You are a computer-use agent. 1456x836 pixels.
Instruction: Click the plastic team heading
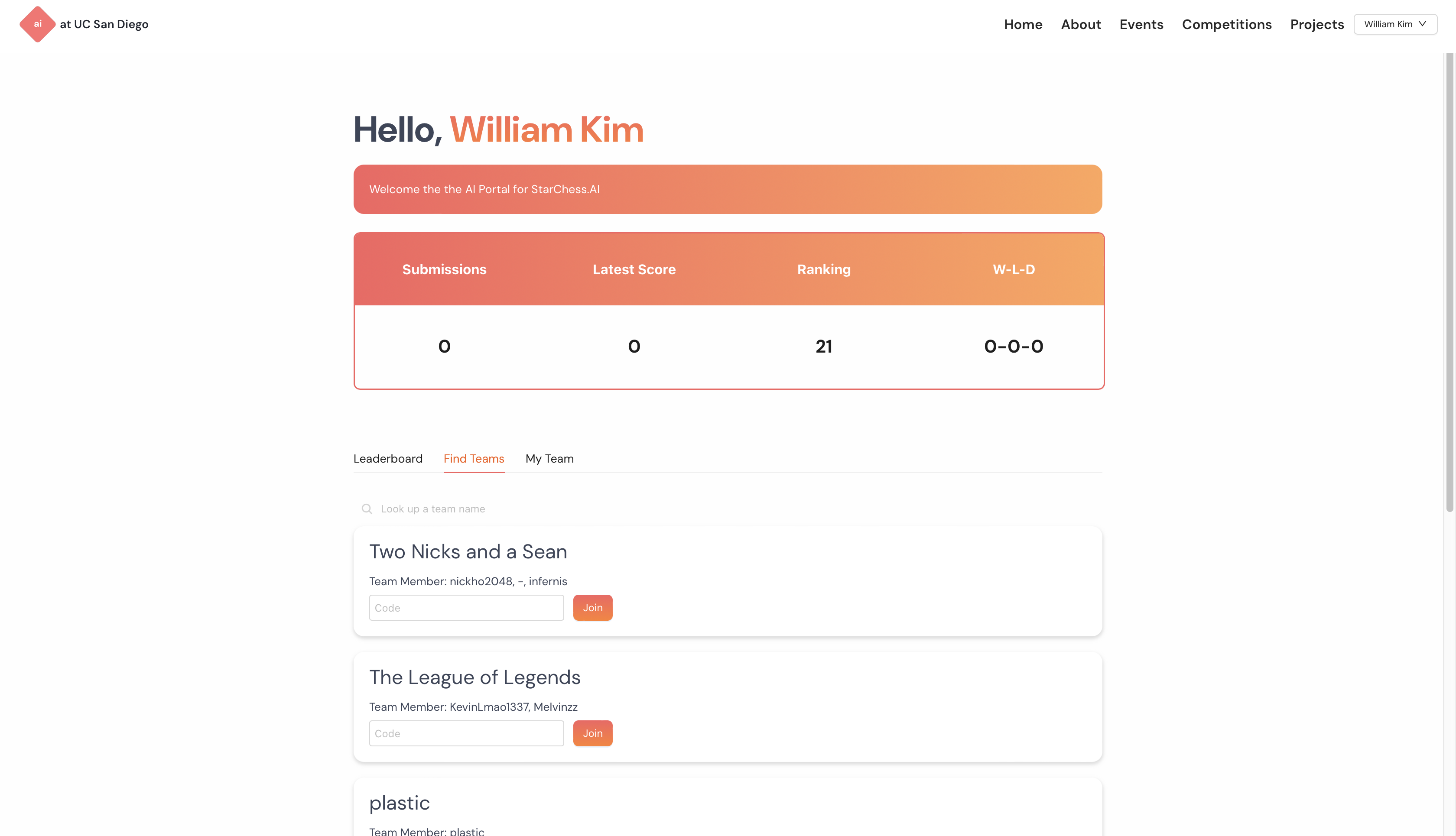click(x=399, y=803)
